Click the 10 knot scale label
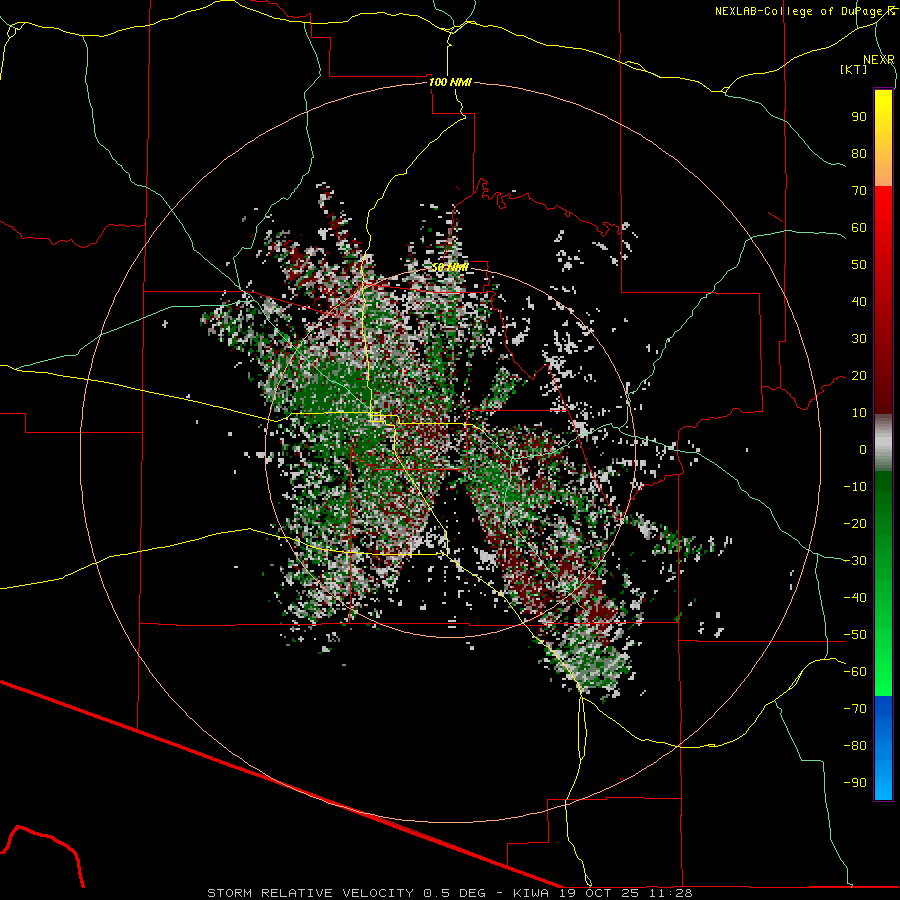Image resolution: width=900 pixels, height=900 pixels. (859, 413)
